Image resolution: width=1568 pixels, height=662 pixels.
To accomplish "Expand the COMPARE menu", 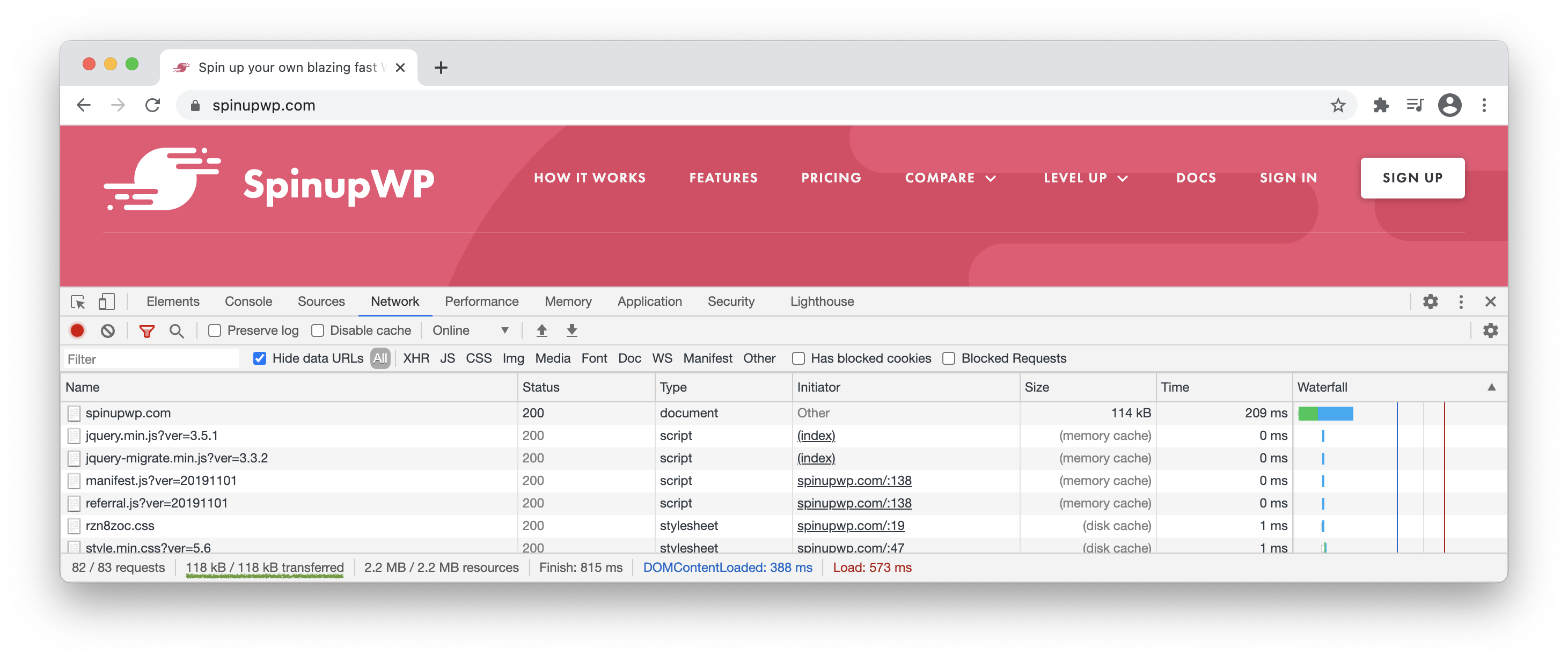I will pyautogui.click(x=950, y=178).
